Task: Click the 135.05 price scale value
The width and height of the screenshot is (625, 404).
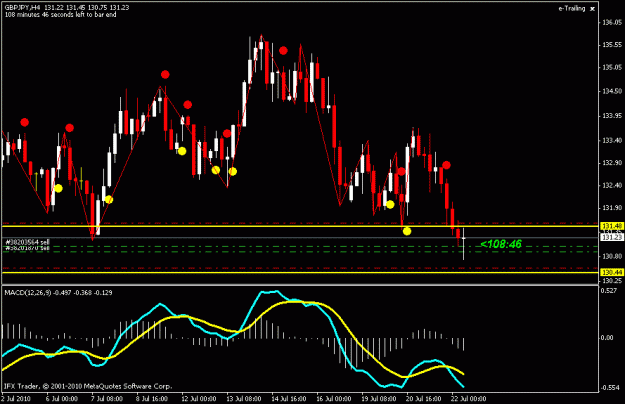Action: coord(612,67)
